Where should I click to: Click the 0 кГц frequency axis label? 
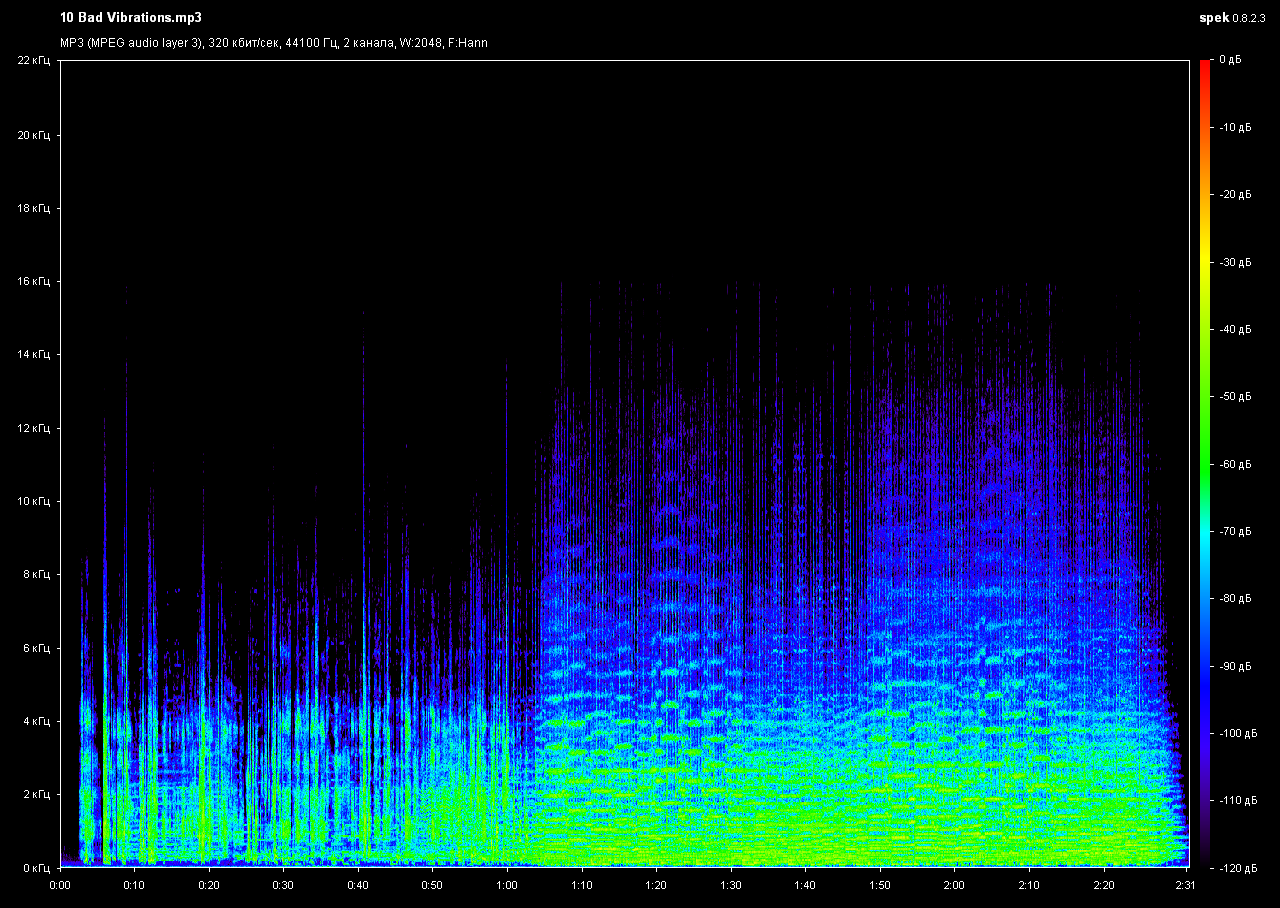[x=35, y=868]
